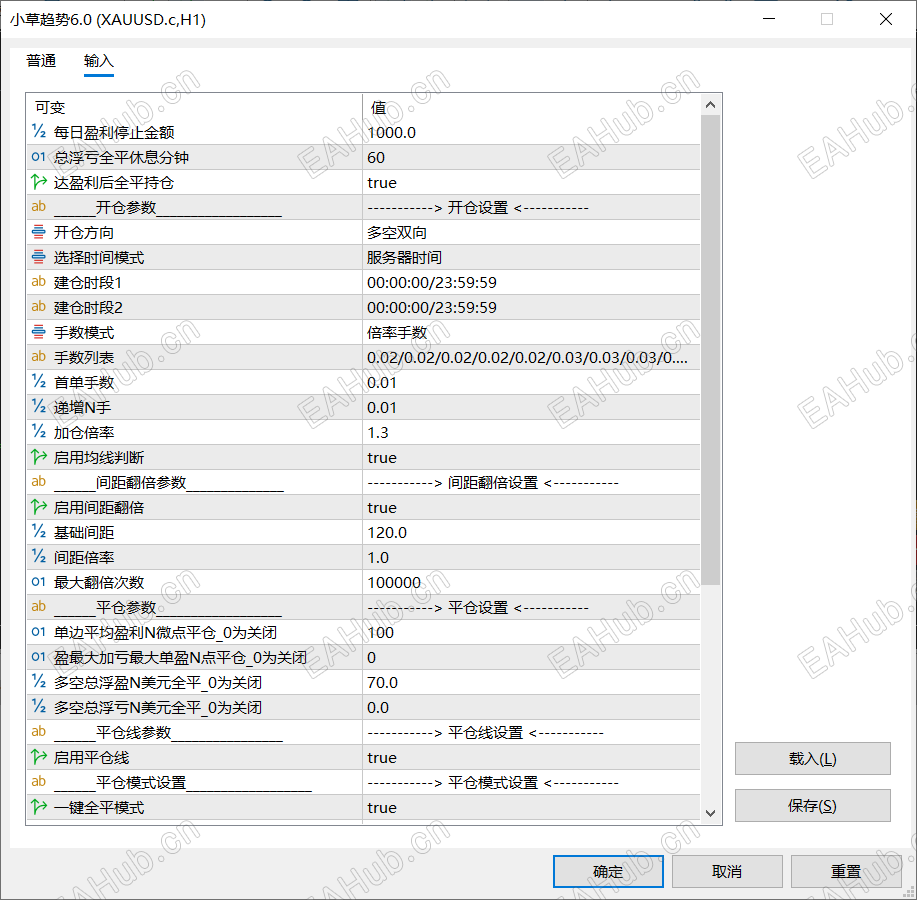This screenshot has height=900, width=917.
Task: Toggle the 启用间距翻倍 true value
Action: click(531, 508)
